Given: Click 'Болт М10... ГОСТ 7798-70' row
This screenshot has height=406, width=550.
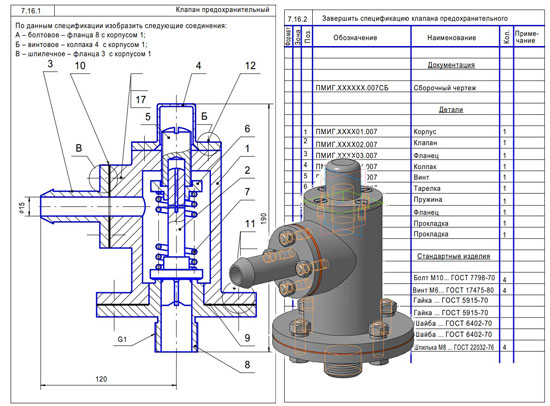Looking at the screenshot, I should (x=454, y=278).
